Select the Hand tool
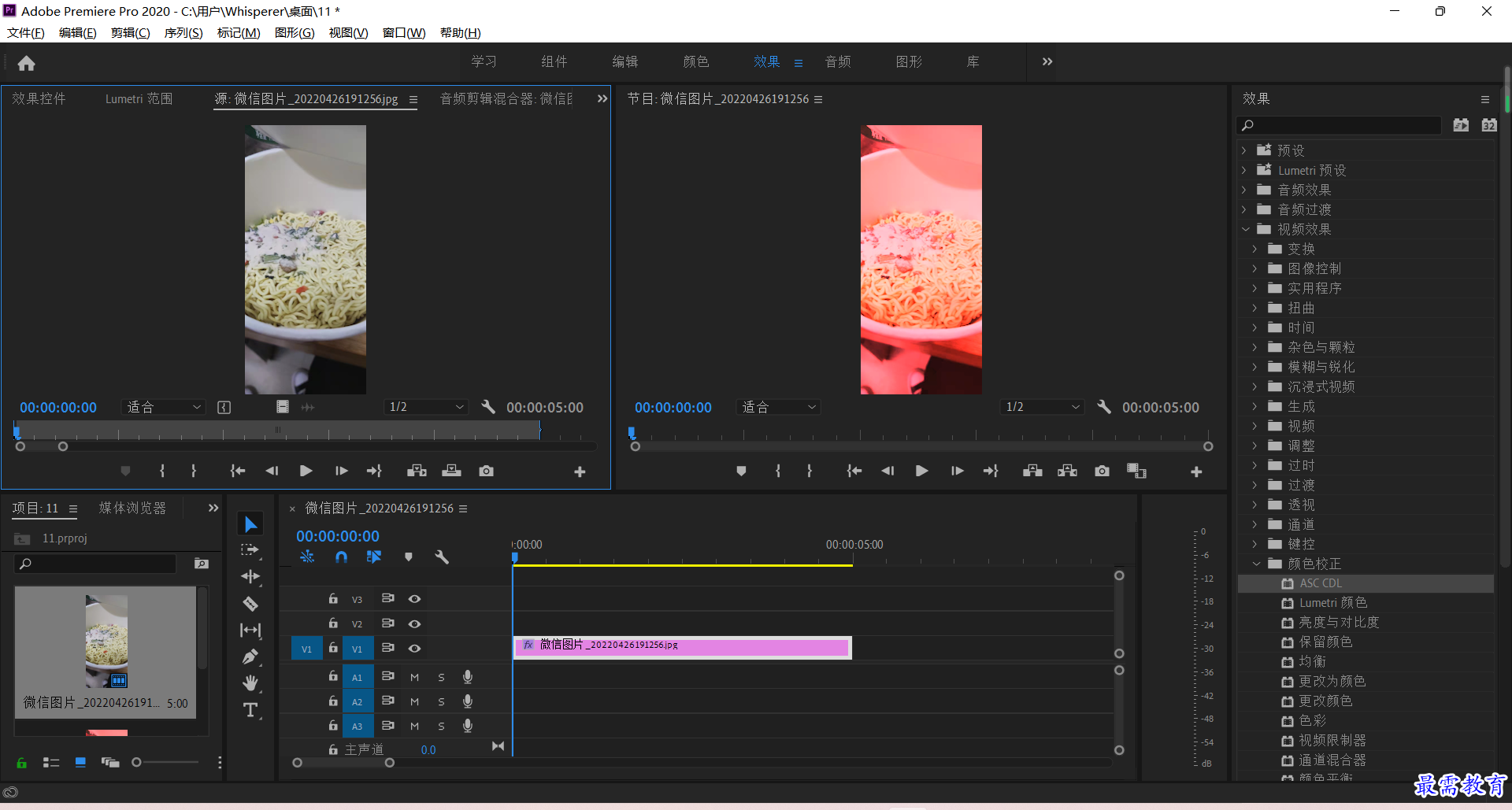Screen dimensions: 1512x810 coord(250,683)
